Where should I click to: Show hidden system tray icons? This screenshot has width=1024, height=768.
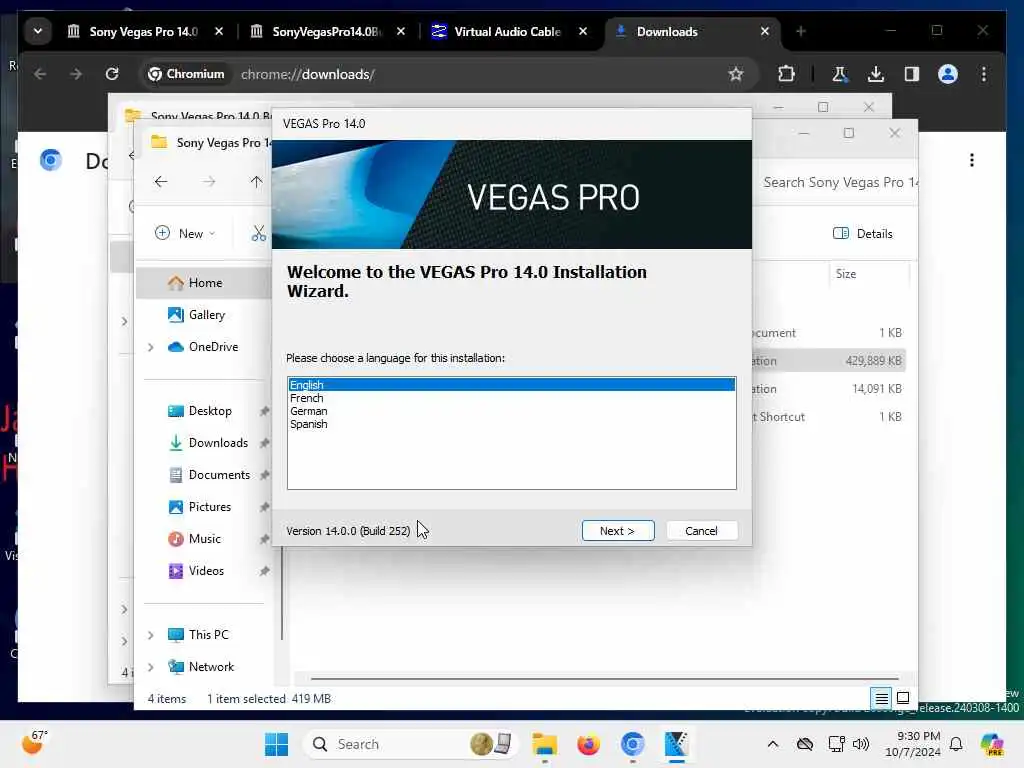(x=773, y=744)
